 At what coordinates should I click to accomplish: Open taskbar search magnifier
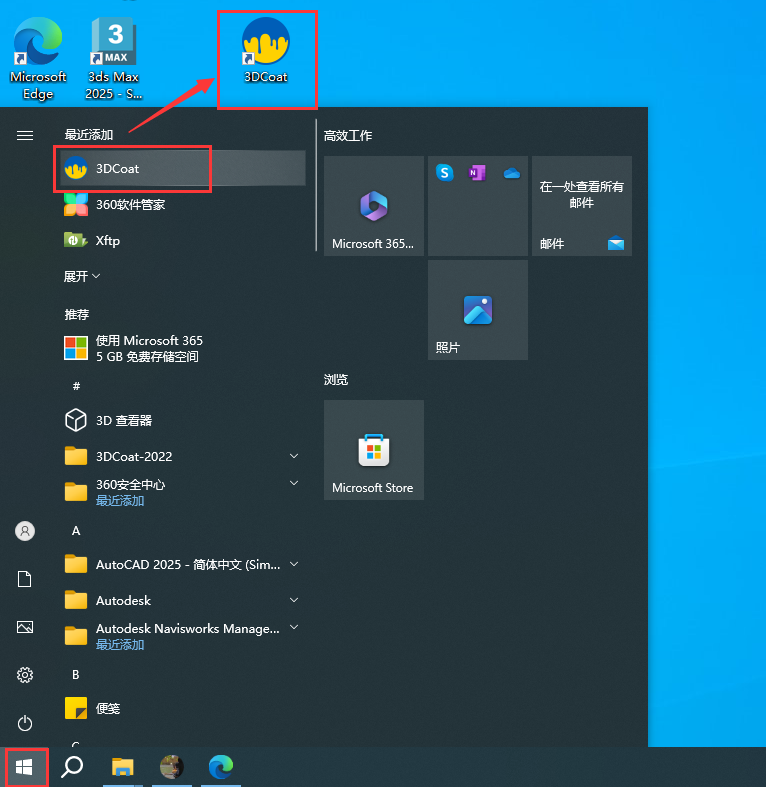coord(72,767)
